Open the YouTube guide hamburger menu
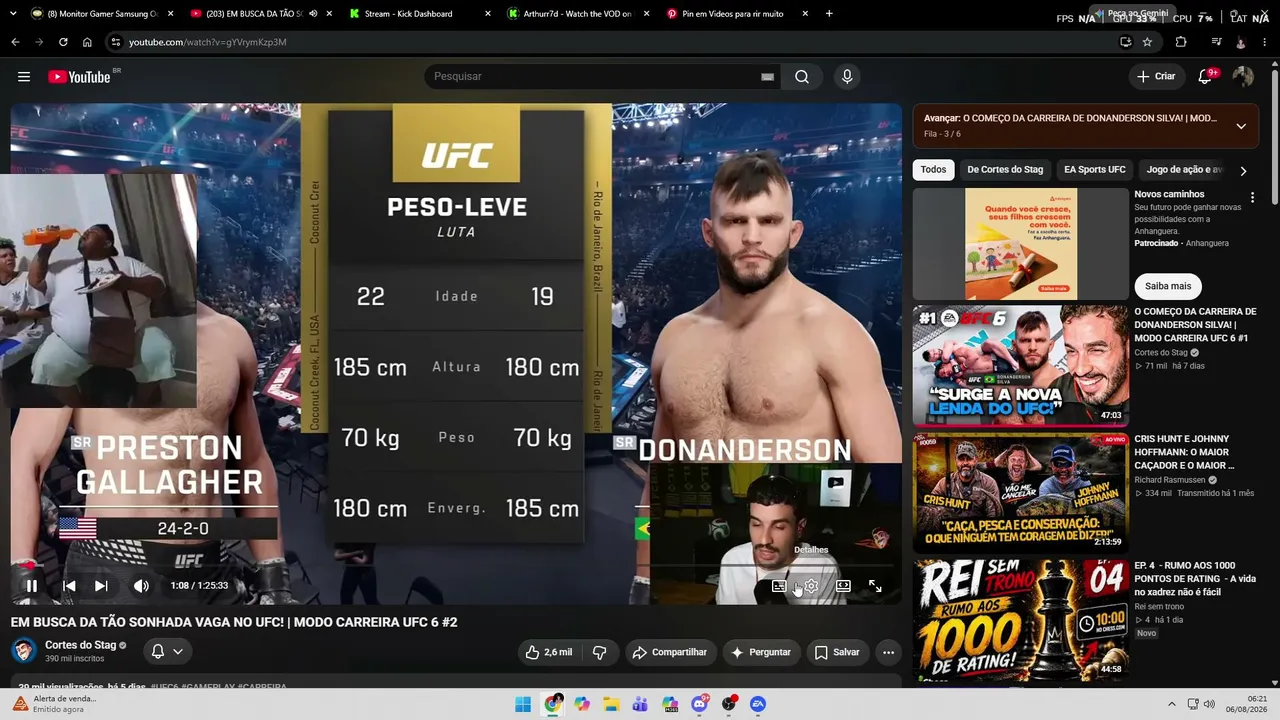The height and width of the screenshot is (720, 1280). 24,77
